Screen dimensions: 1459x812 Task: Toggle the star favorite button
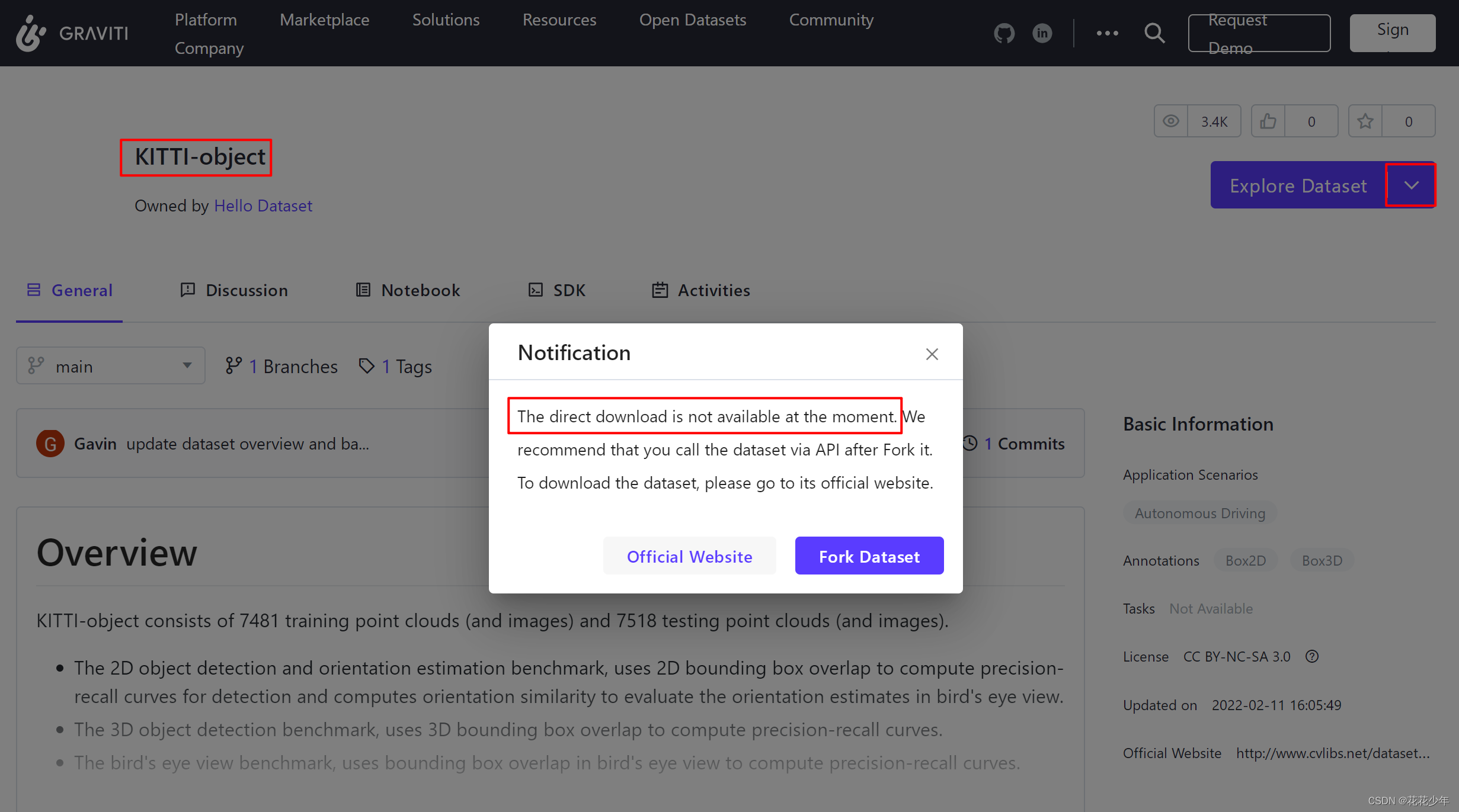1365,121
